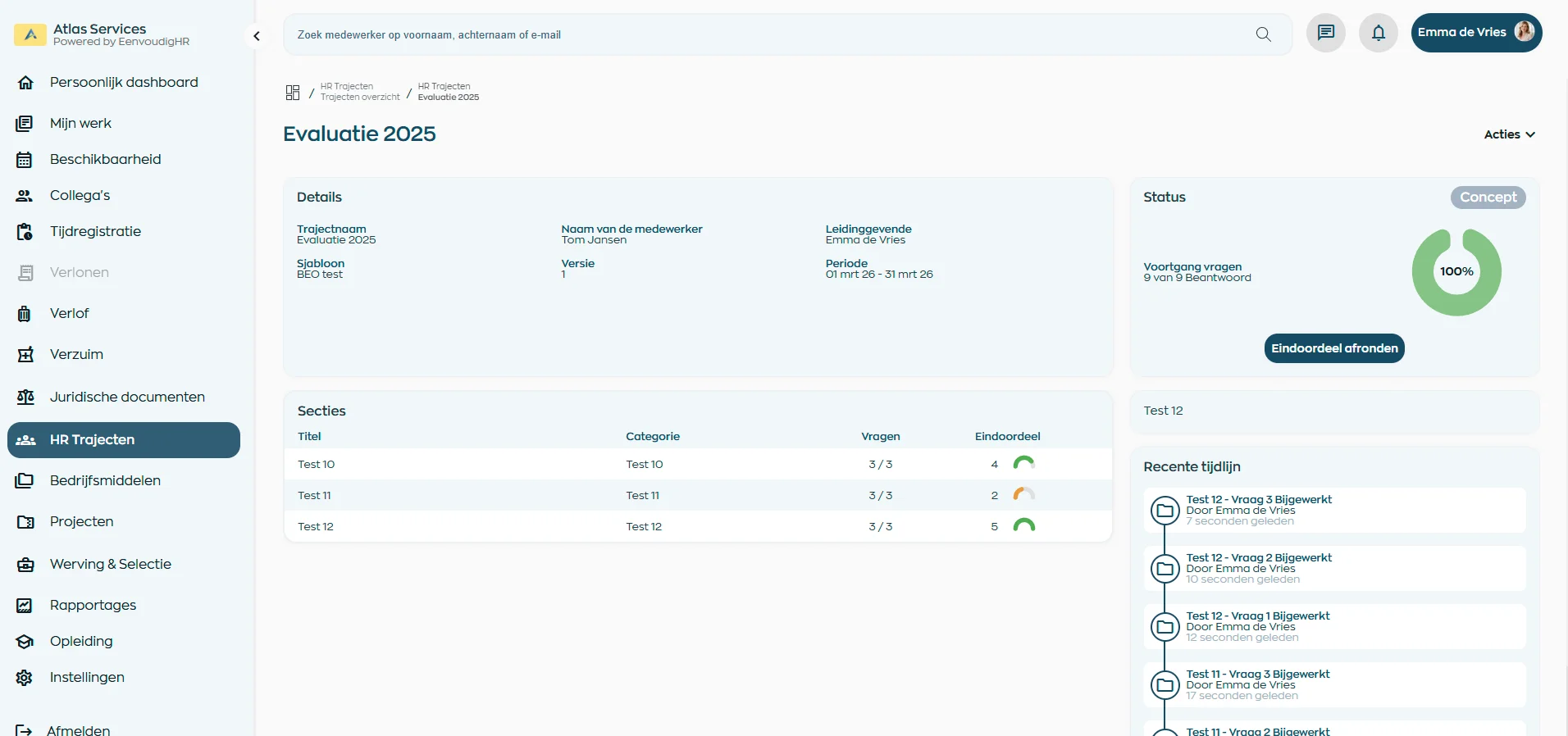Follow the Trajecten overzicht breadcrumb link
This screenshot has height=736, width=1568.
tap(360, 97)
